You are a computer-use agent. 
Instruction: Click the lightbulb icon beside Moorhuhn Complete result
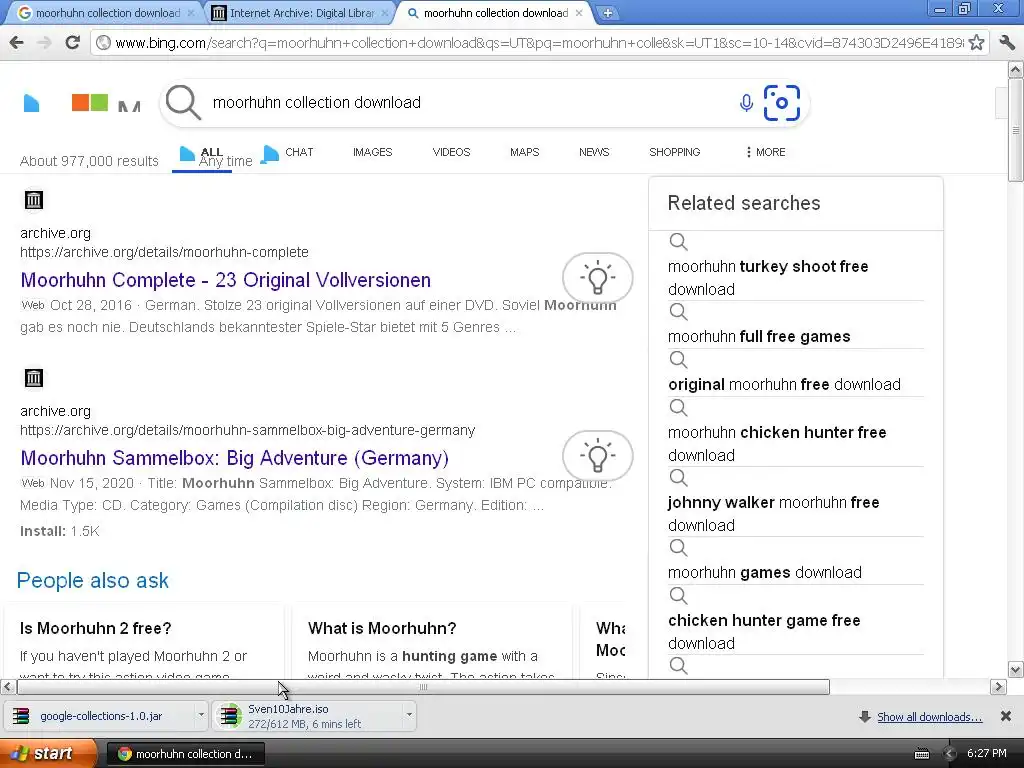click(x=598, y=278)
